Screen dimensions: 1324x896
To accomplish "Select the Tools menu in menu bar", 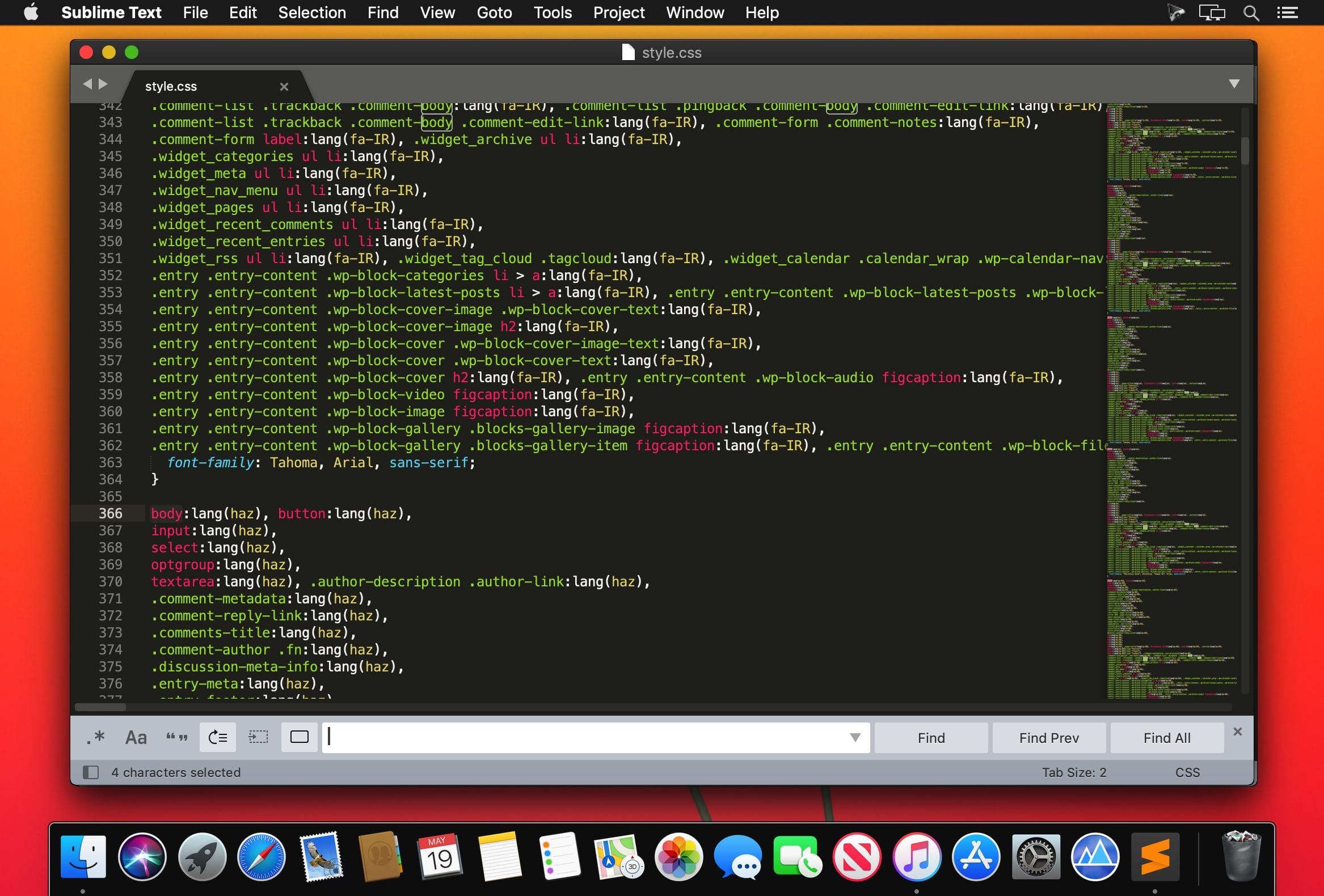I will [553, 12].
